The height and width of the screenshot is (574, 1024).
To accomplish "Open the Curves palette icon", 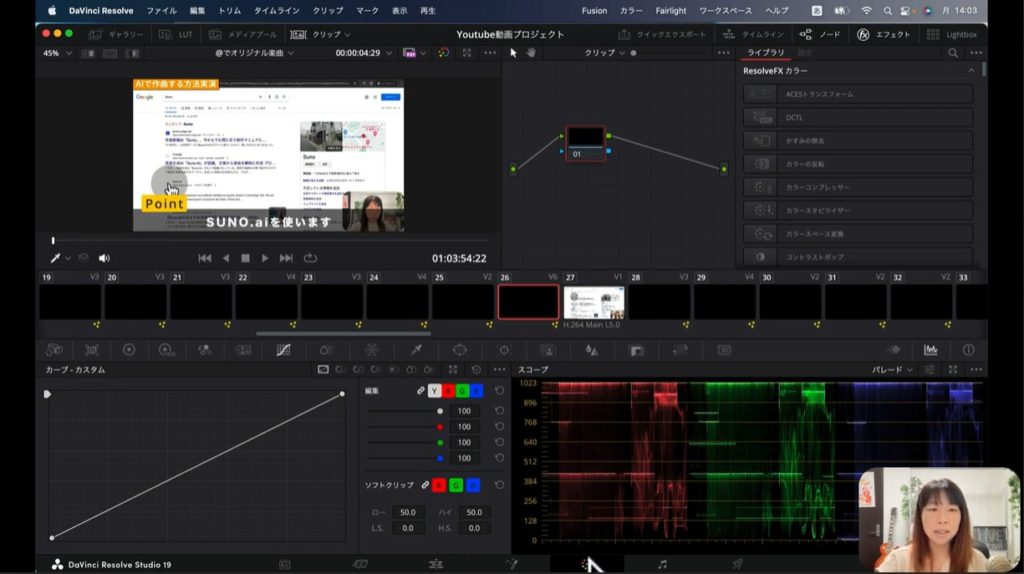I will tap(283, 350).
